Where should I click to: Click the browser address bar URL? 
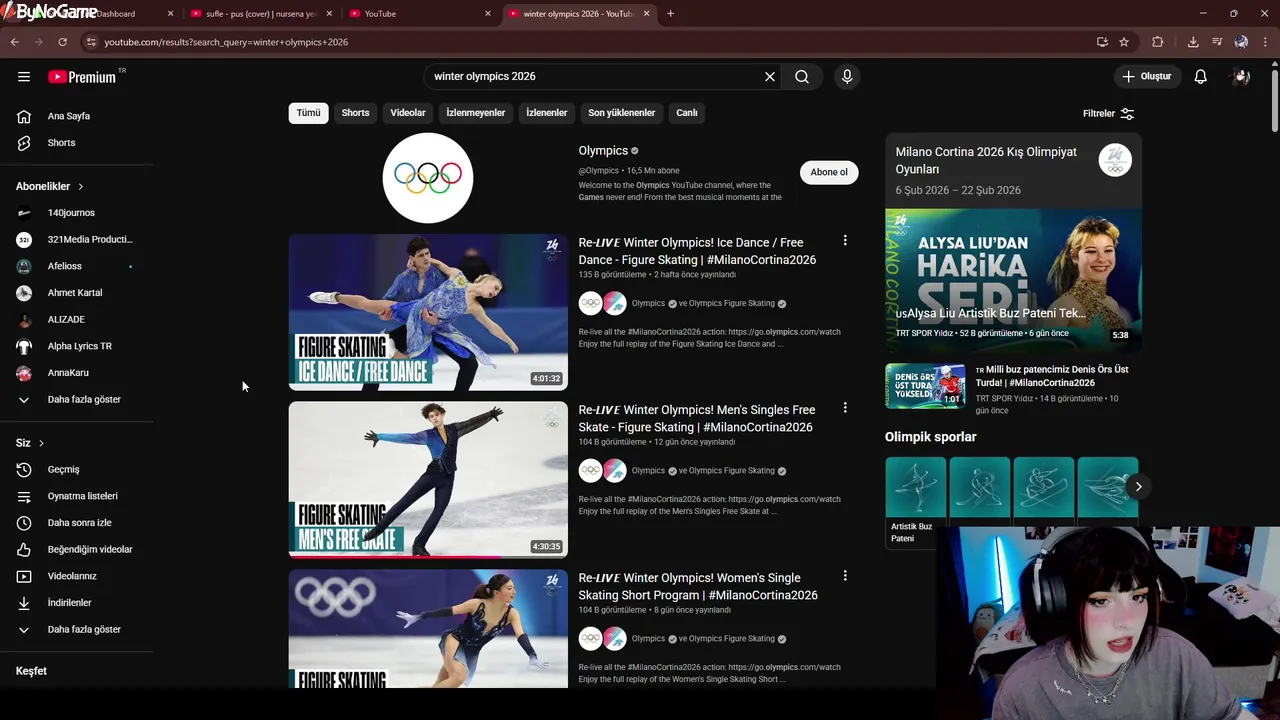(x=226, y=42)
